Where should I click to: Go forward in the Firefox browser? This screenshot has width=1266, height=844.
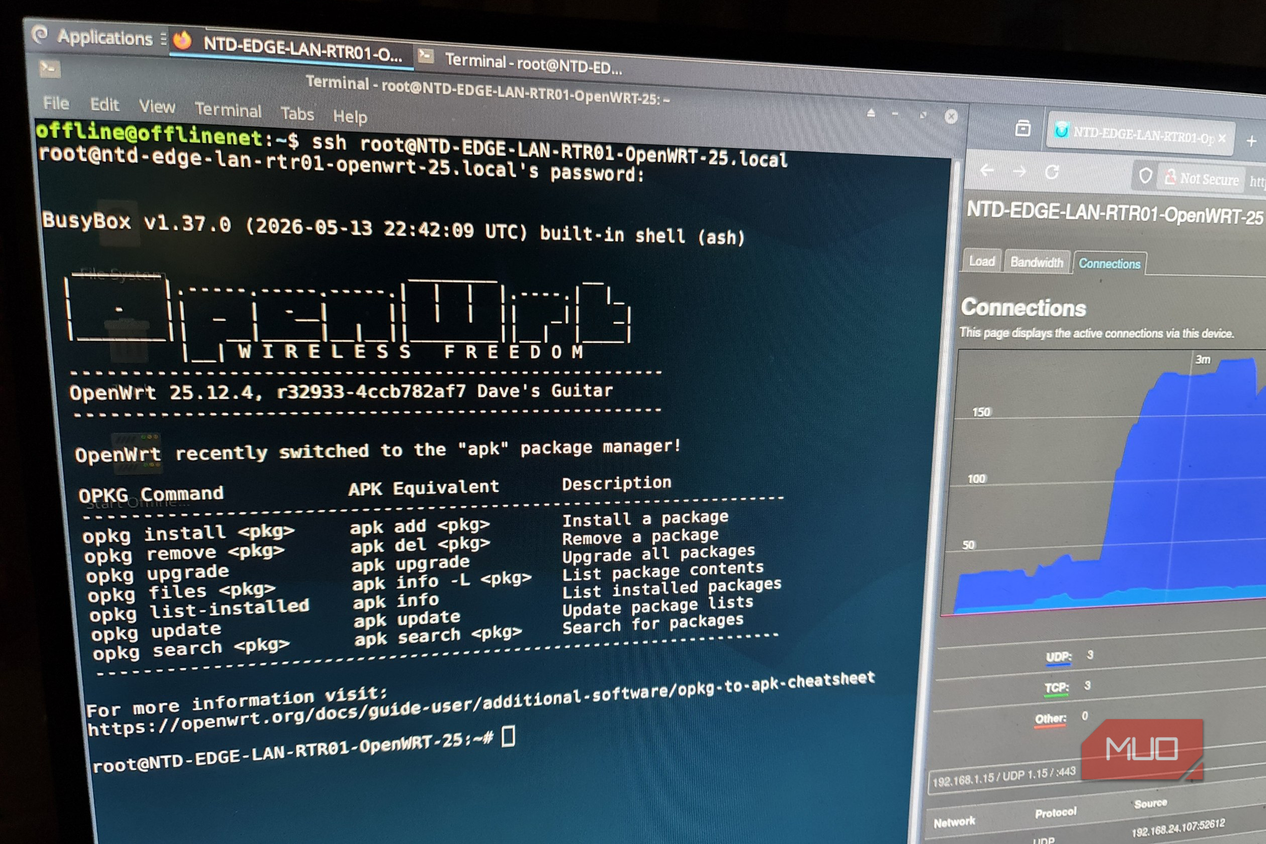coord(1019,171)
